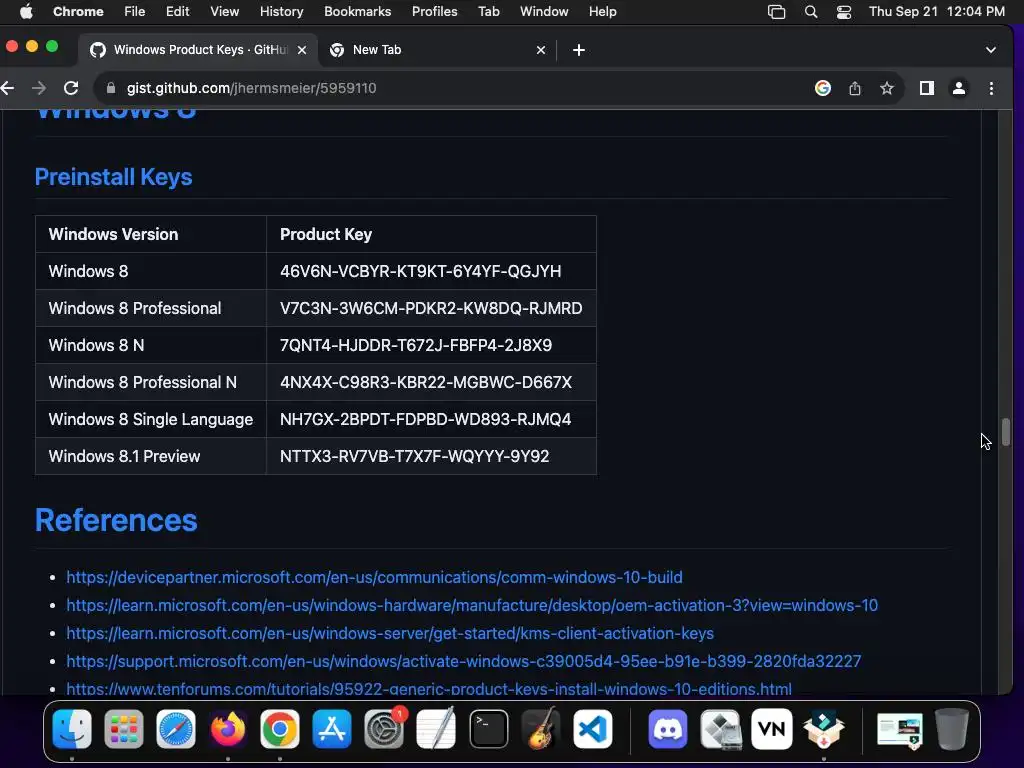Open the Chrome side panel
1024x768 pixels.
[927, 88]
